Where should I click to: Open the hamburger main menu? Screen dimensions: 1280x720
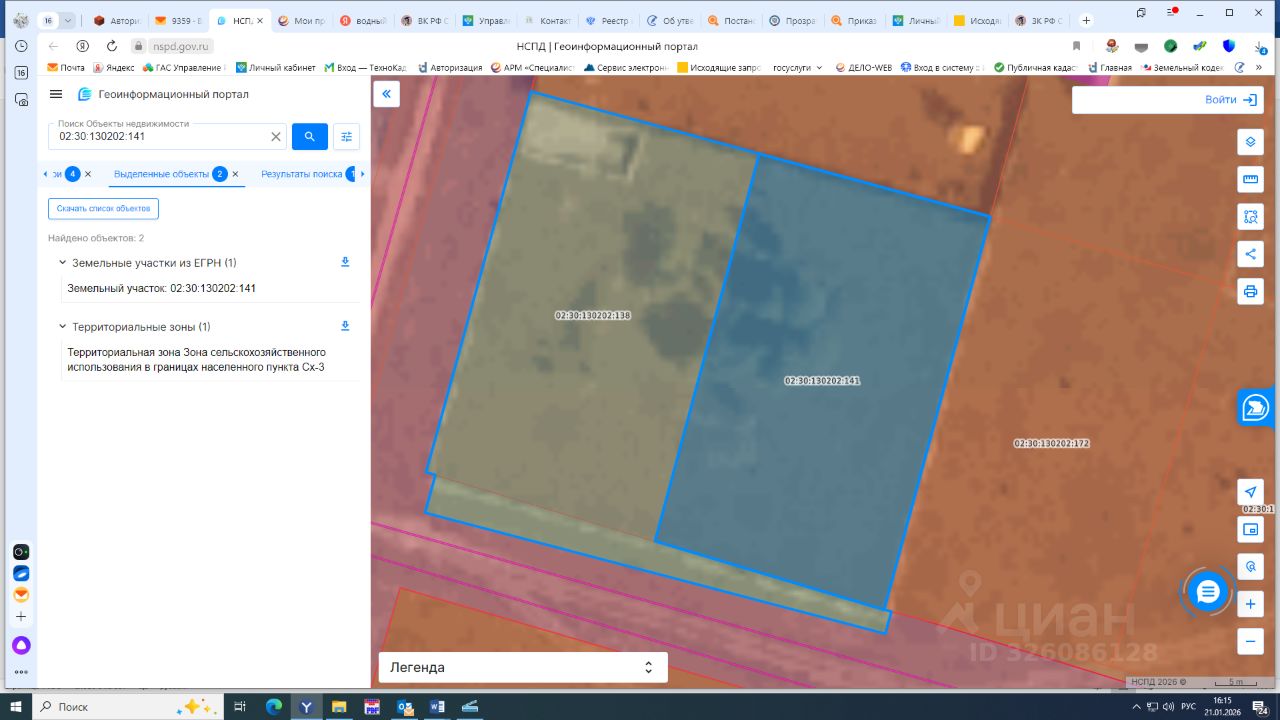[x=56, y=94]
